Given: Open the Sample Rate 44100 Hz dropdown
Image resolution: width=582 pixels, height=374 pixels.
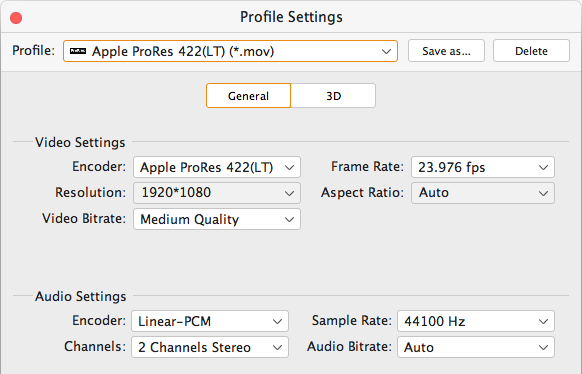Looking at the screenshot, I should tap(476, 321).
